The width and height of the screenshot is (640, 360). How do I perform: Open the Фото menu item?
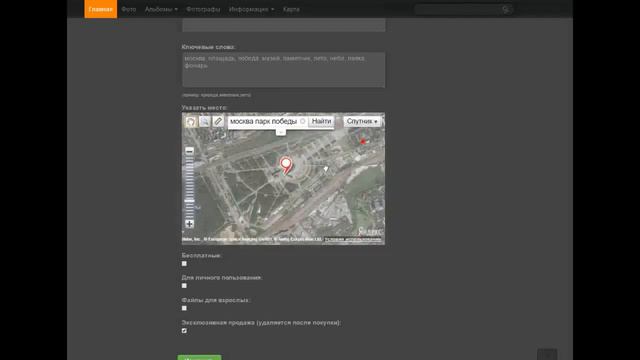(x=129, y=9)
